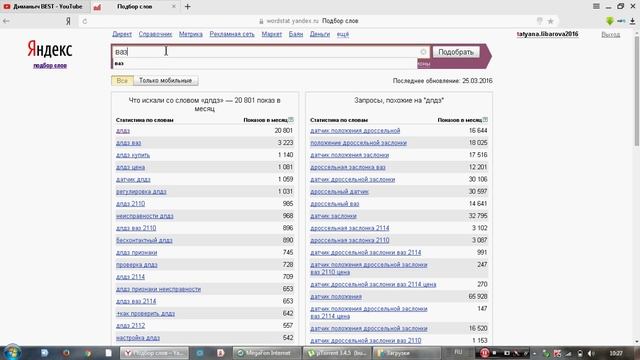The image size is (640, 360).
Task: Reload the page with refresh icon
Action: click(x=84, y=21)
